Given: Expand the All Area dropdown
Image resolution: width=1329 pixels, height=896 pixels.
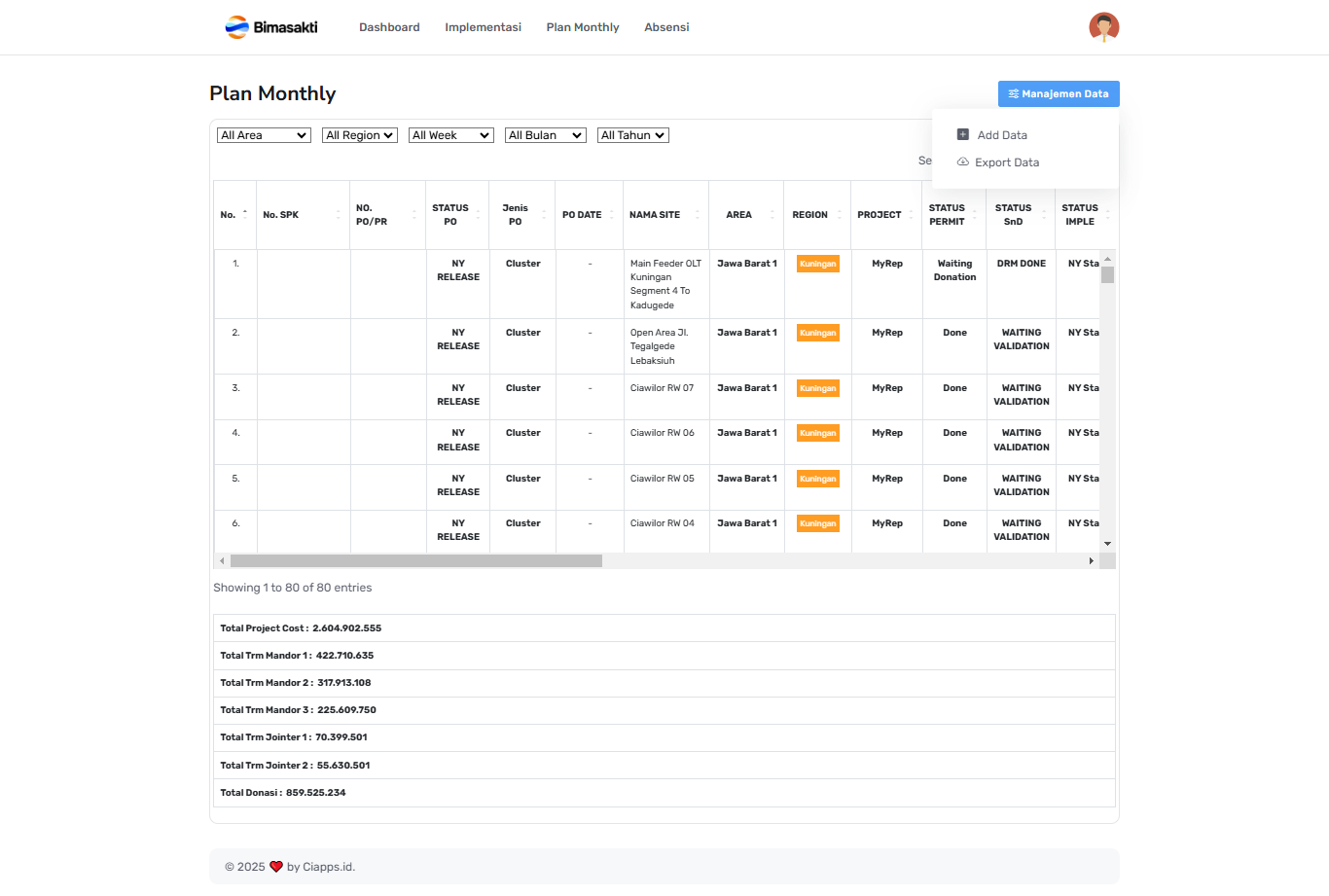Looking at the screenshot, I should tap(264, 135).
